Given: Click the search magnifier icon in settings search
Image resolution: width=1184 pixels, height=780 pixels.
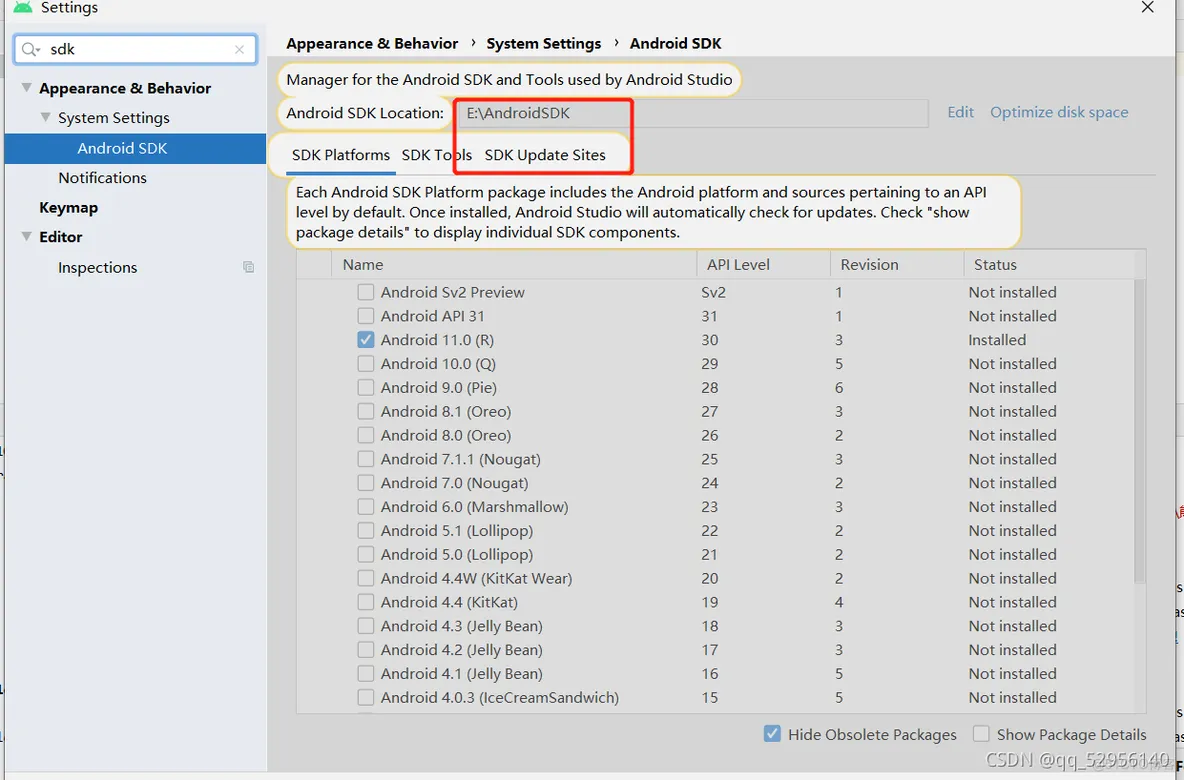Looking at the screenshot, I should click(x=30, y=50).
